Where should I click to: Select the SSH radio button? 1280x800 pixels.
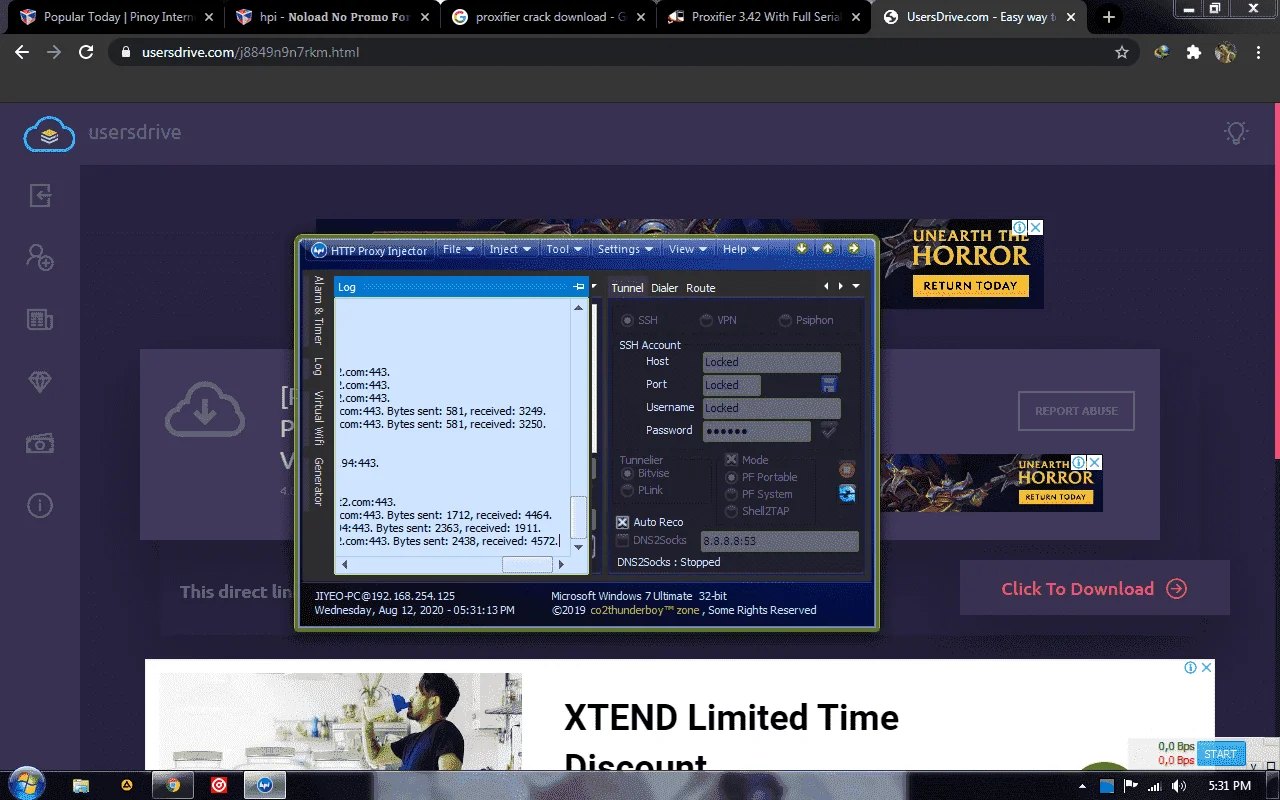[627, 320]
